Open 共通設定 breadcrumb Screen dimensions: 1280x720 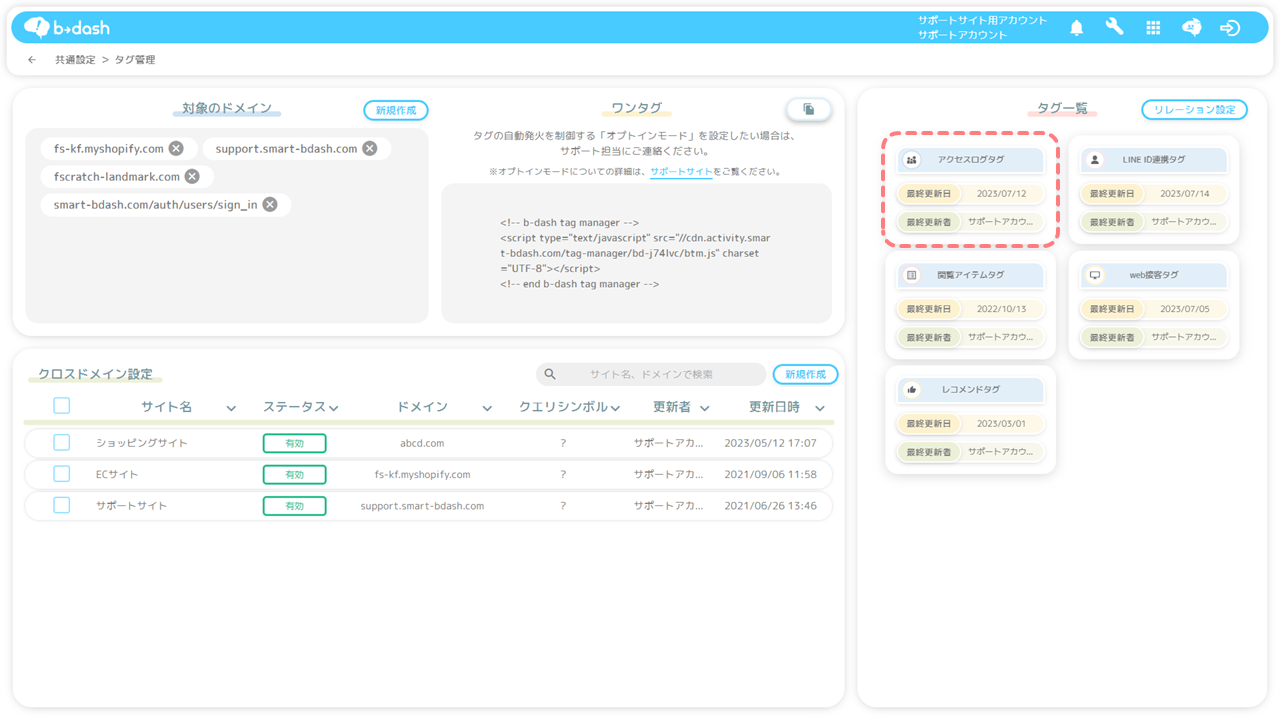(75, 60)
